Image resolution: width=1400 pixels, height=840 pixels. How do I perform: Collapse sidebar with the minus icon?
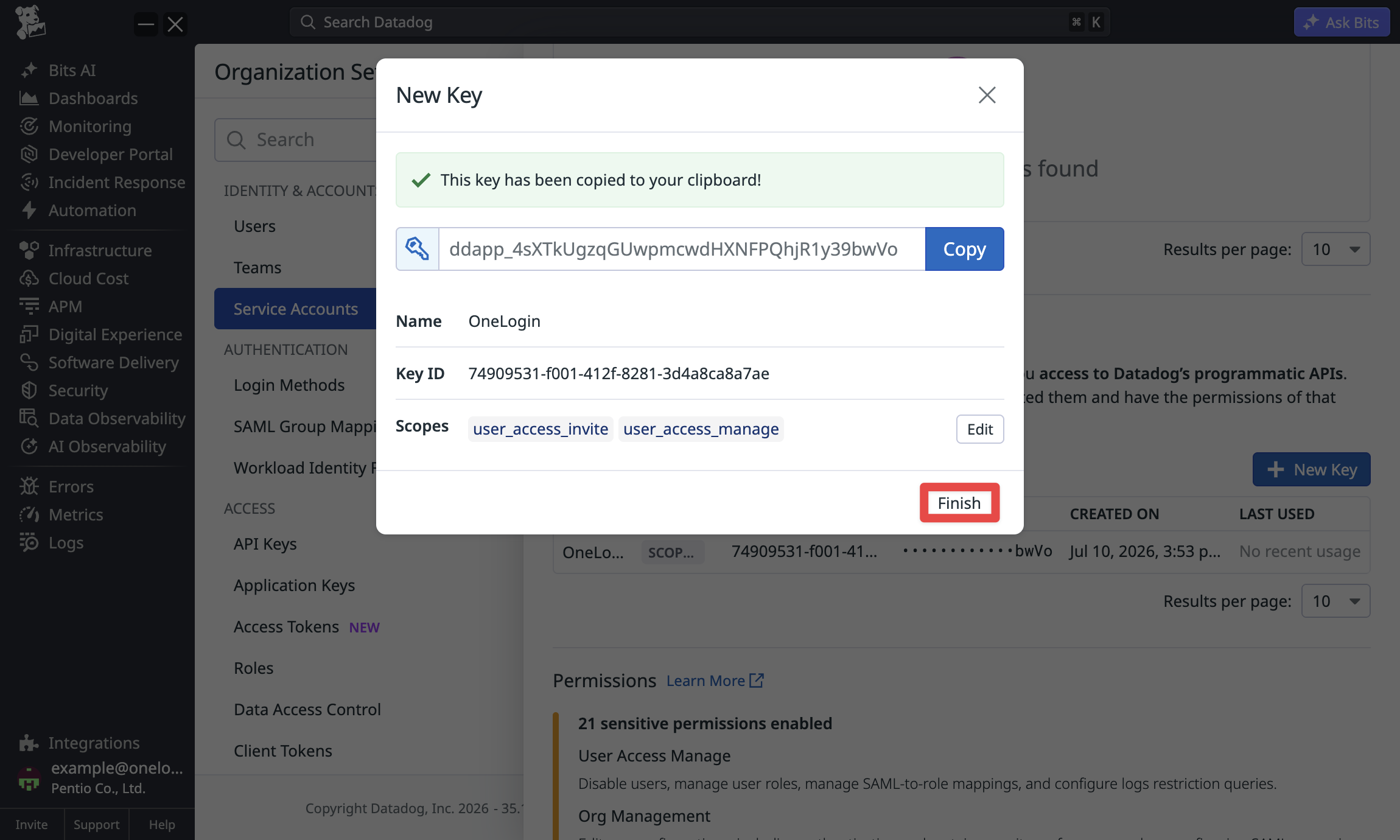click(x=146, y=24)
